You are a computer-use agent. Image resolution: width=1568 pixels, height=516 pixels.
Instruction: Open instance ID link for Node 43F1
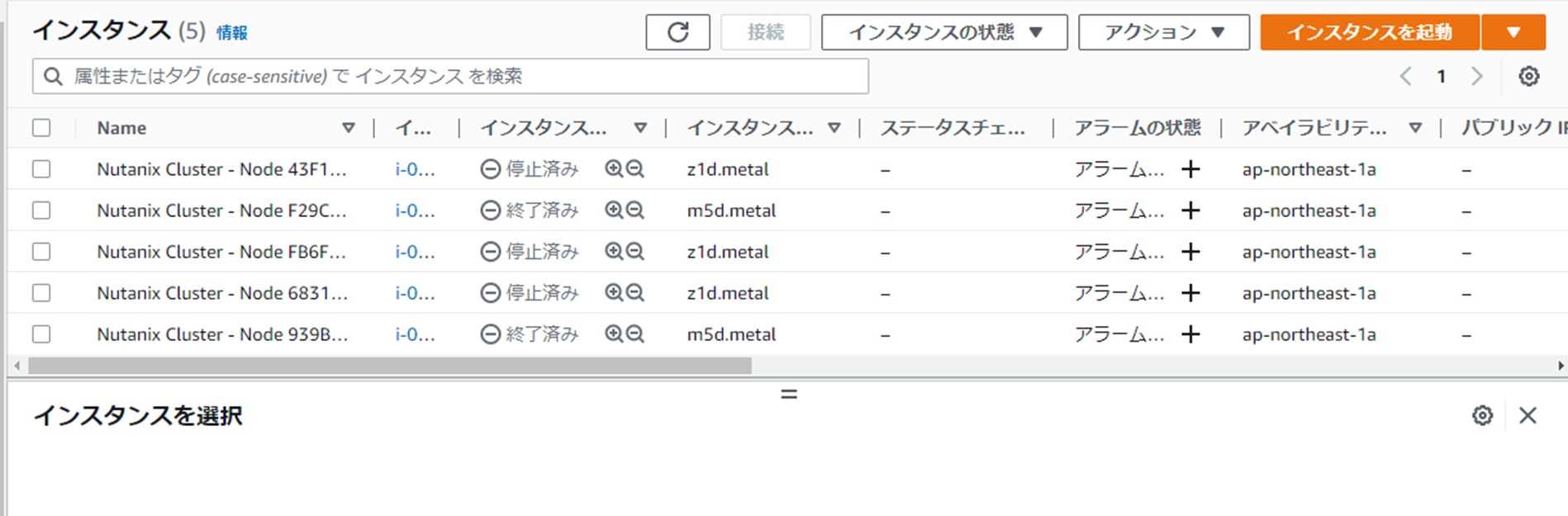click(x=415, y=169)
